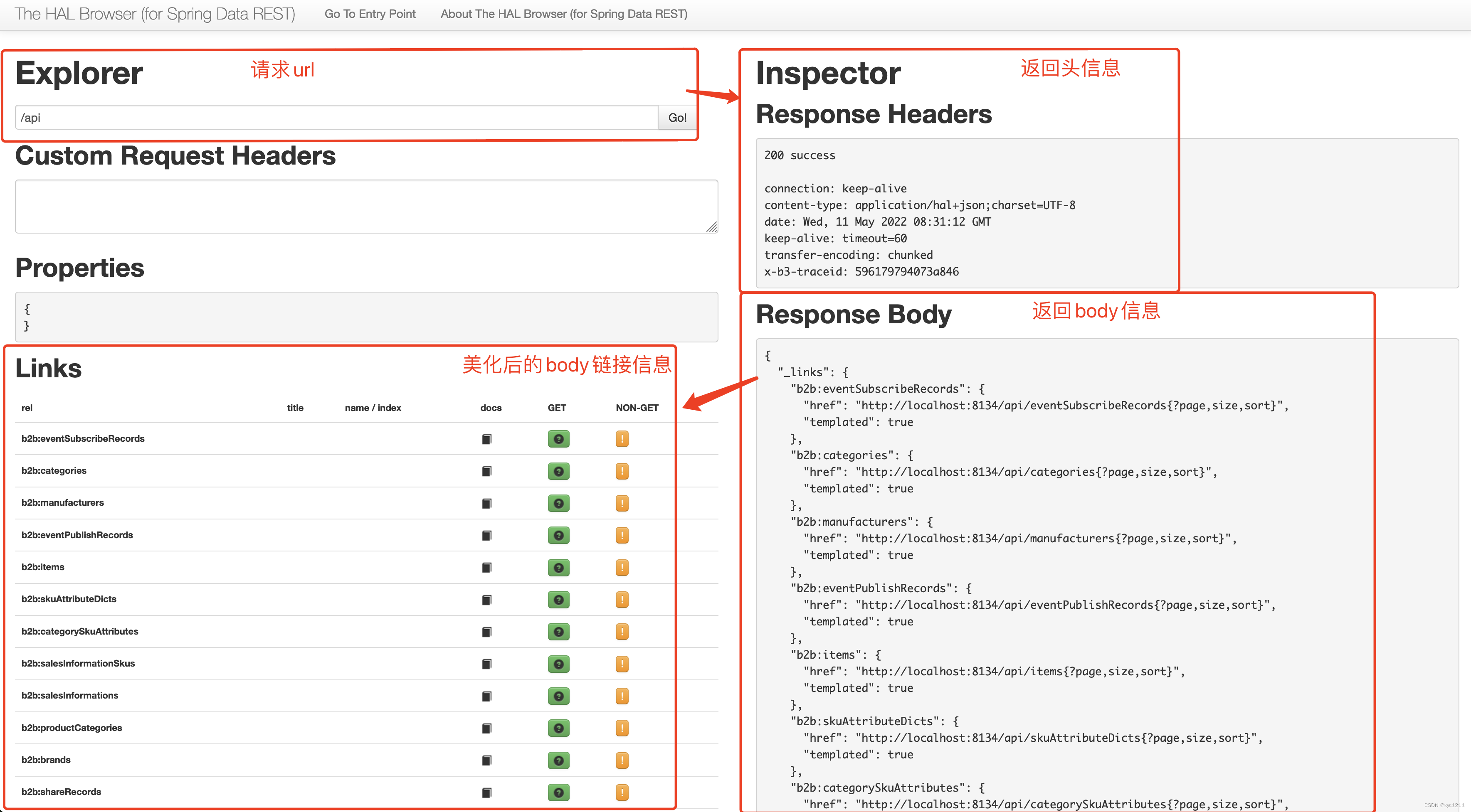Image resolution: width=1471 pixels, height=812 pixels.
Task: Make NON-GET request on b2b:manufacturers
Action: point(622,503)
